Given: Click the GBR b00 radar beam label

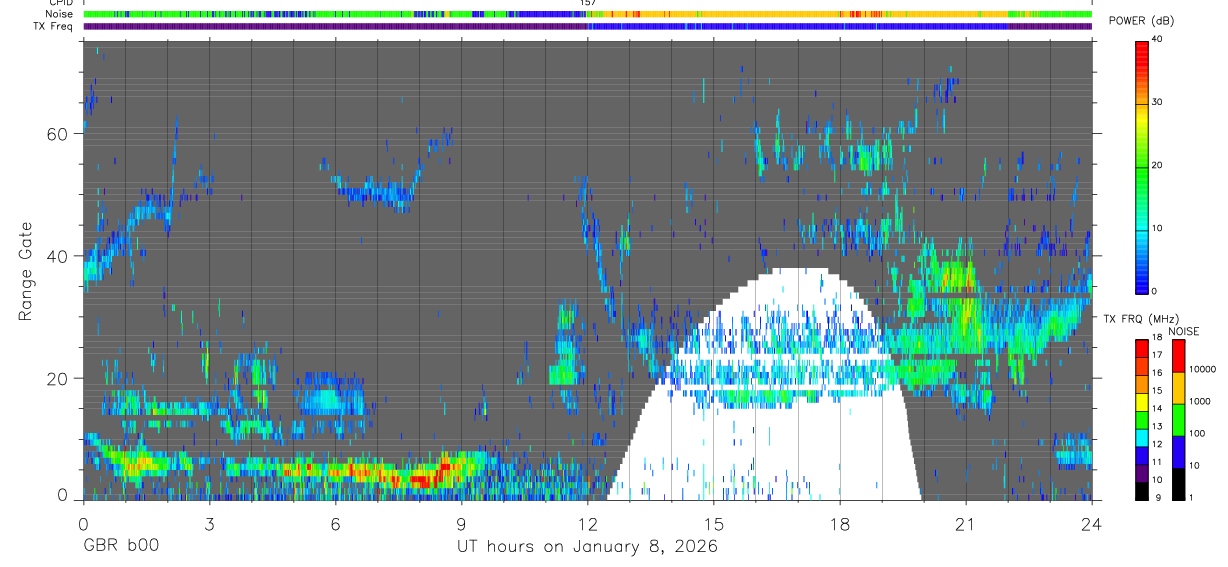Looking at the screenshot, I should pos(120,547).
